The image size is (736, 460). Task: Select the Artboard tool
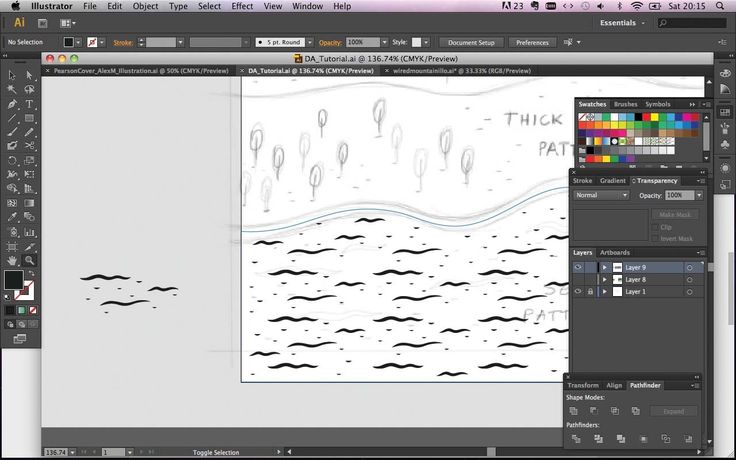[x=12, y=246]
